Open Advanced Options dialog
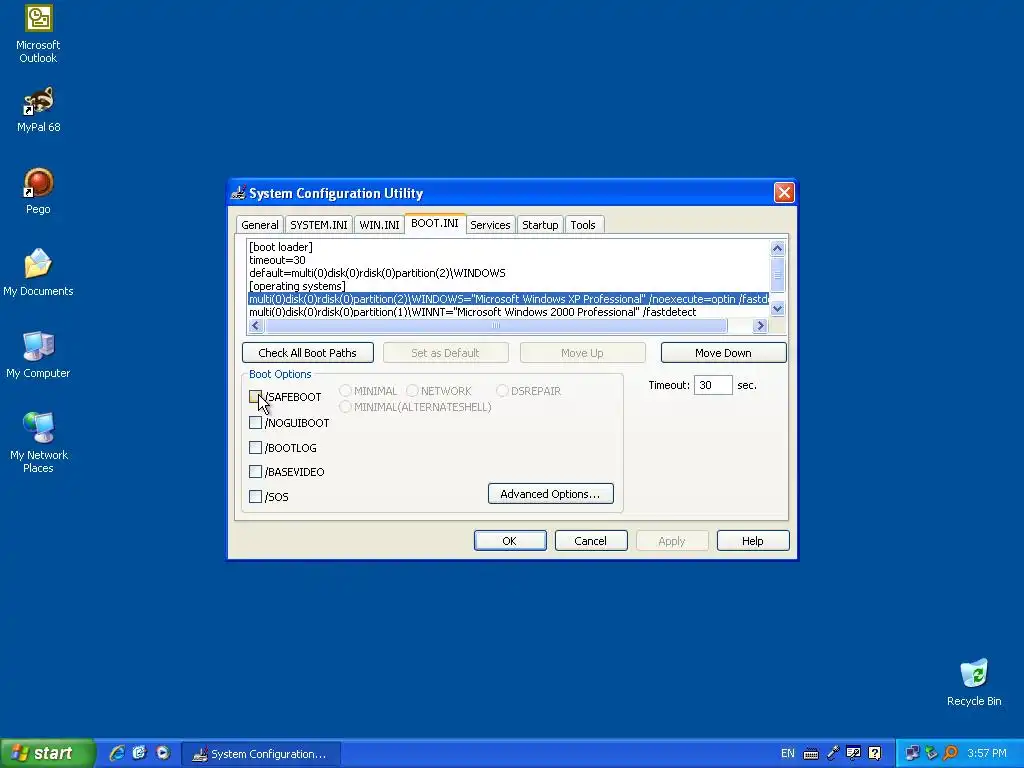This screenshot has width=1024, height=768. pyautogui.click(x=551, y=494)
